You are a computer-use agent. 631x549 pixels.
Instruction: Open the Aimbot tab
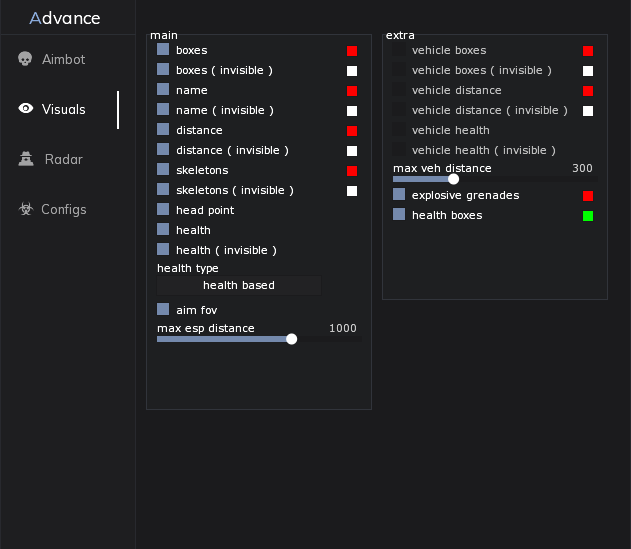[63, 59]
